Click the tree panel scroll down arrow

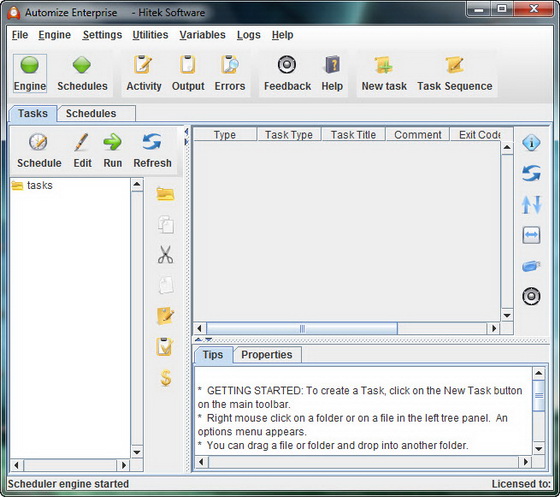tap(137, 452)
